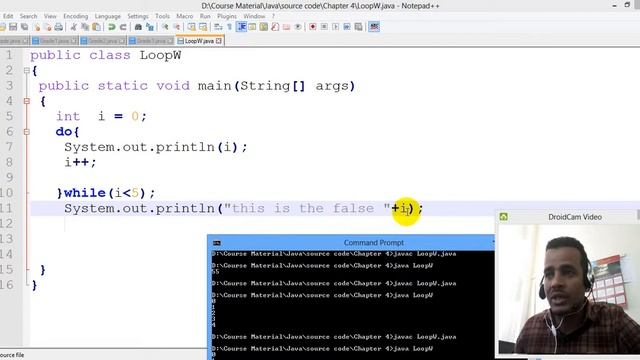Click the Stop Recording macro icon
The height and width of the screenshot is (360, 640).
pos(324,27)
